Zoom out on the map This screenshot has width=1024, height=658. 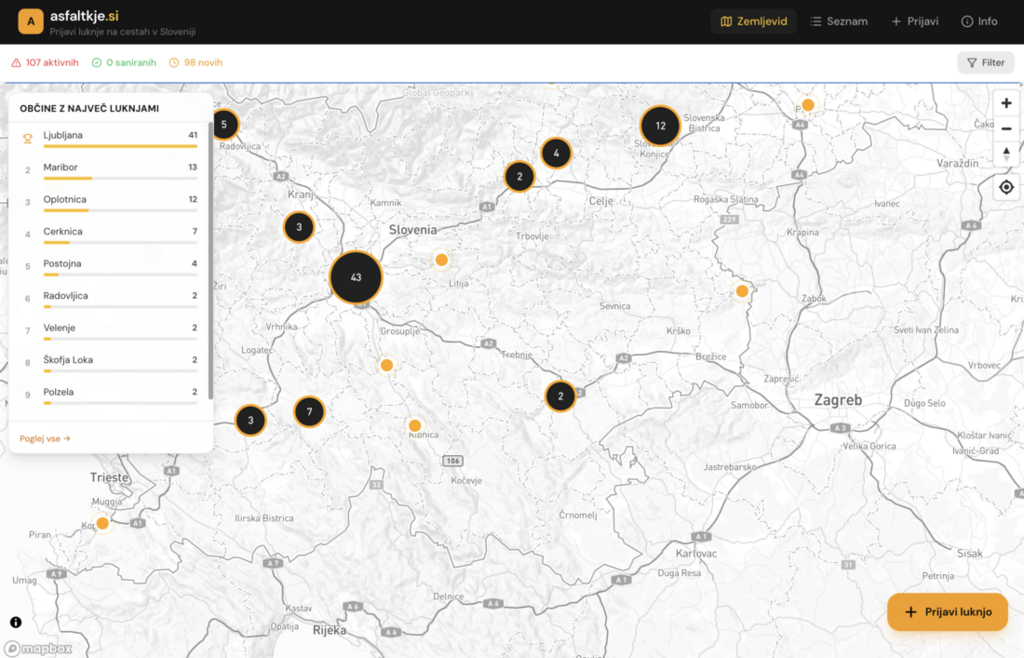click(x=1006, y=128)
